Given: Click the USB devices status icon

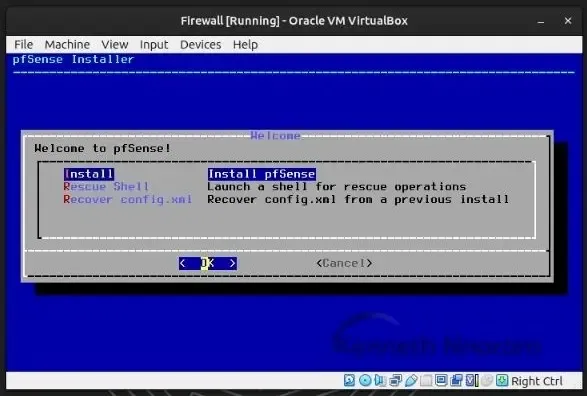Looking at the screenshot, I should (411, 380).
